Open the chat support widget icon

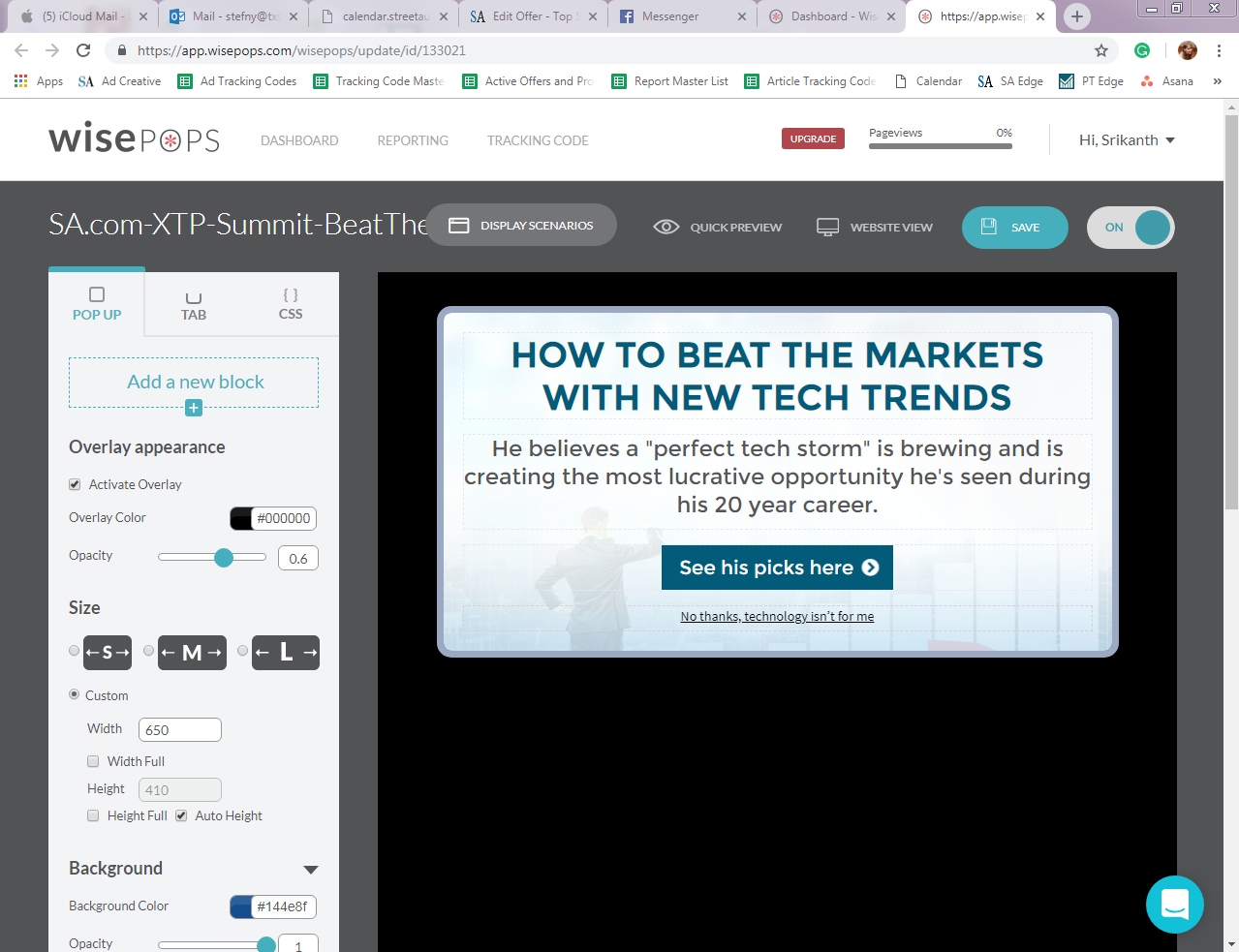[1174, 905]
